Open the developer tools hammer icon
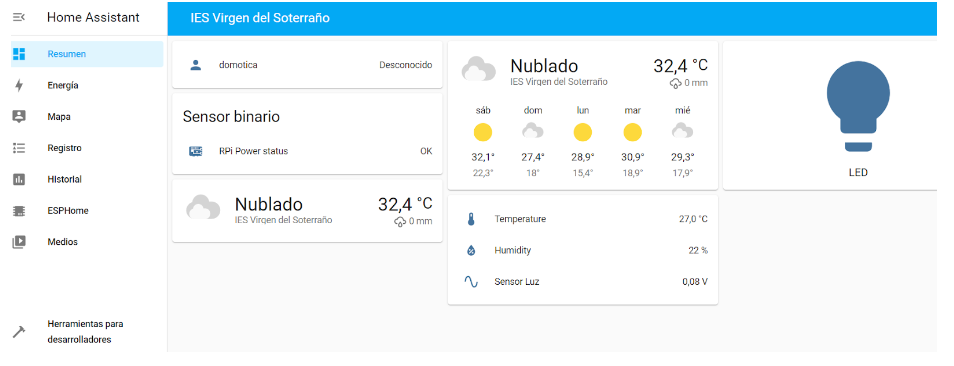Image resolution: width=954 pixels, height=366 pixels. (x=19, y=332)
